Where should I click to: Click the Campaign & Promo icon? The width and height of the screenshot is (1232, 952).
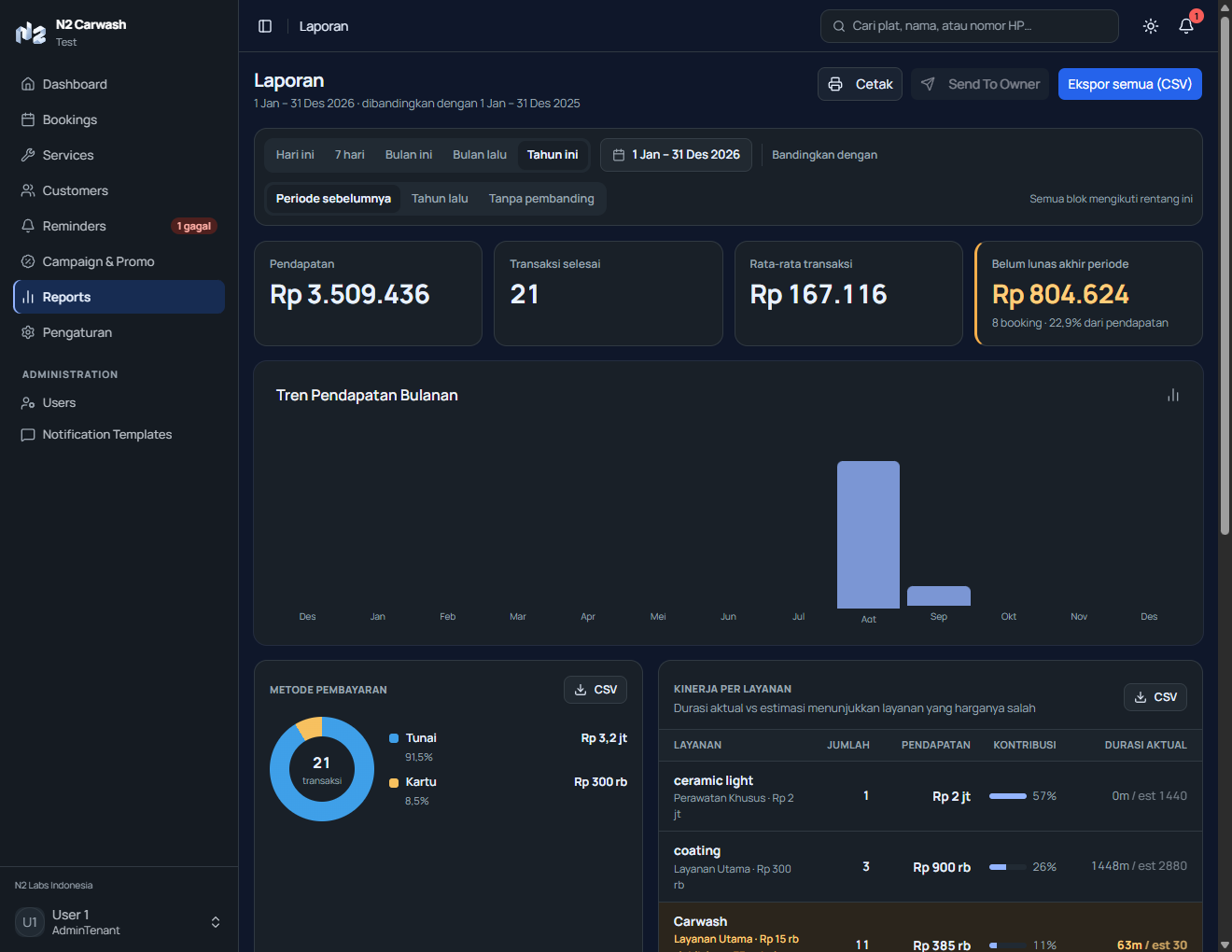click(x=28, y=261)
